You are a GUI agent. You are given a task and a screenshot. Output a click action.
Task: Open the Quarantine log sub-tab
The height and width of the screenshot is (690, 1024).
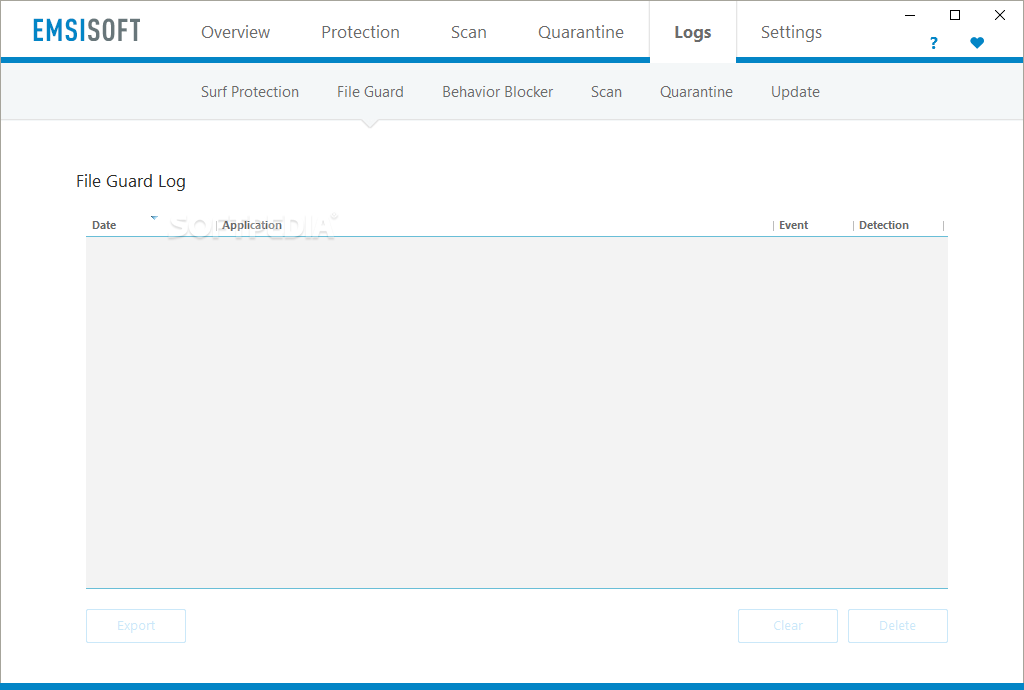pos(696,92)
